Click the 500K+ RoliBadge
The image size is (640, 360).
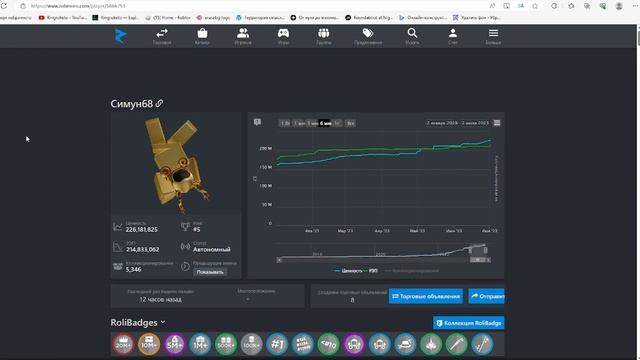(x=226, y=344)
